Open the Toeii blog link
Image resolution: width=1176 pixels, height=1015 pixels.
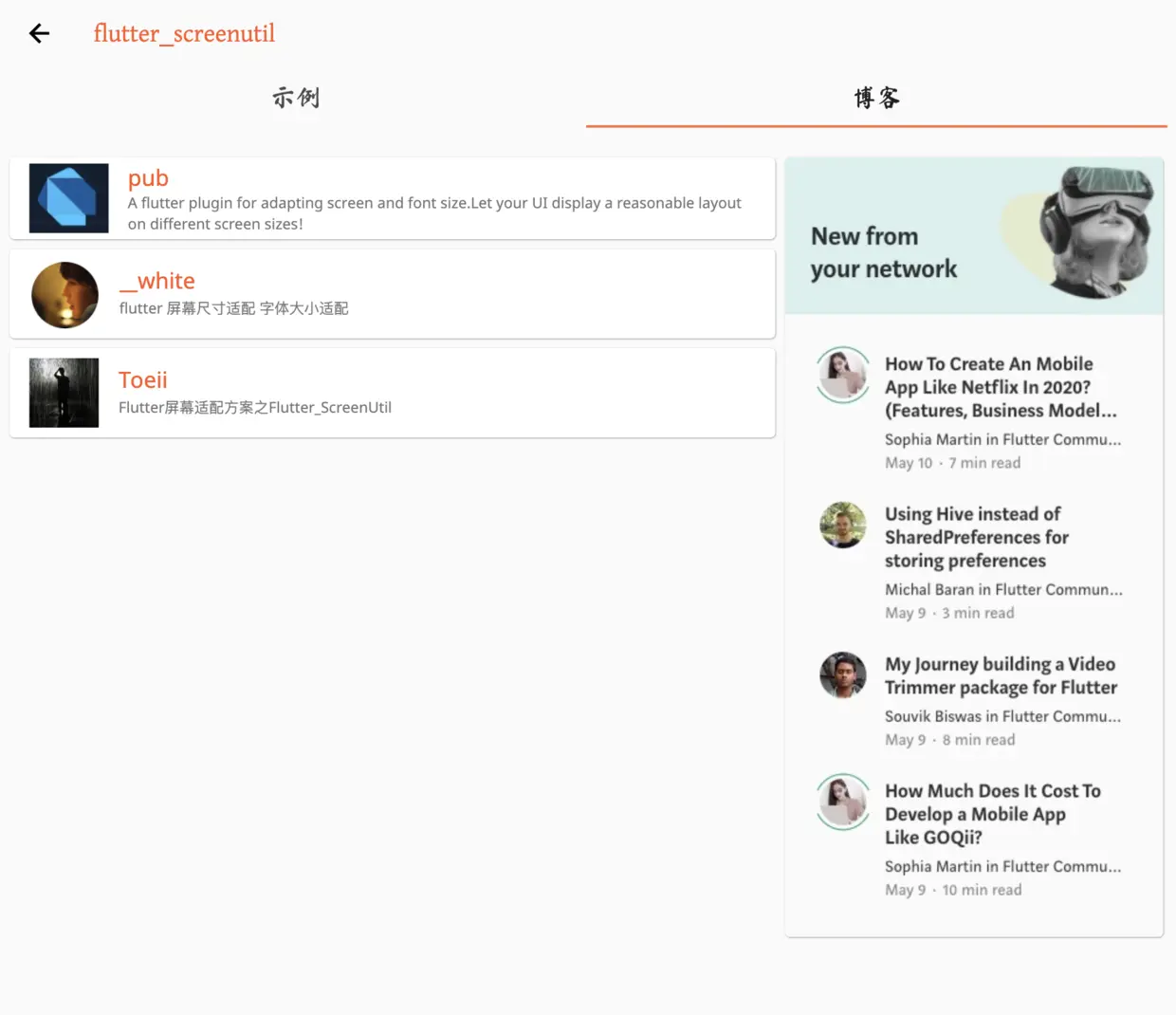click(x=142, y=379)
